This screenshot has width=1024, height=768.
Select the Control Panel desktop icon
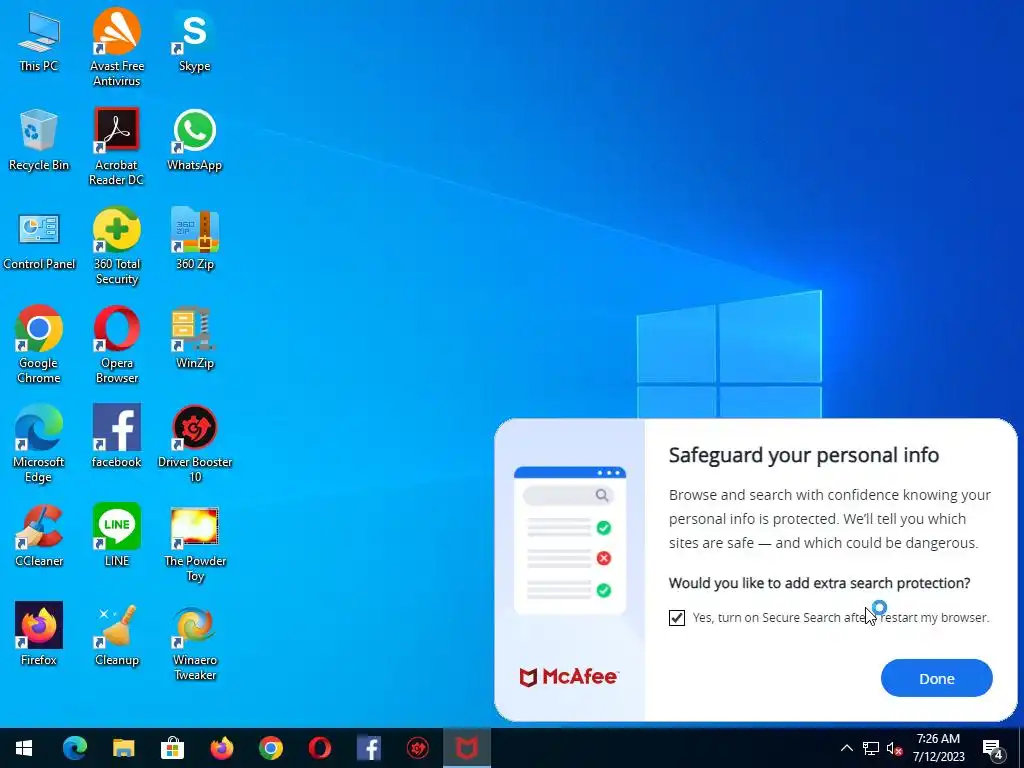coord(39,240)
